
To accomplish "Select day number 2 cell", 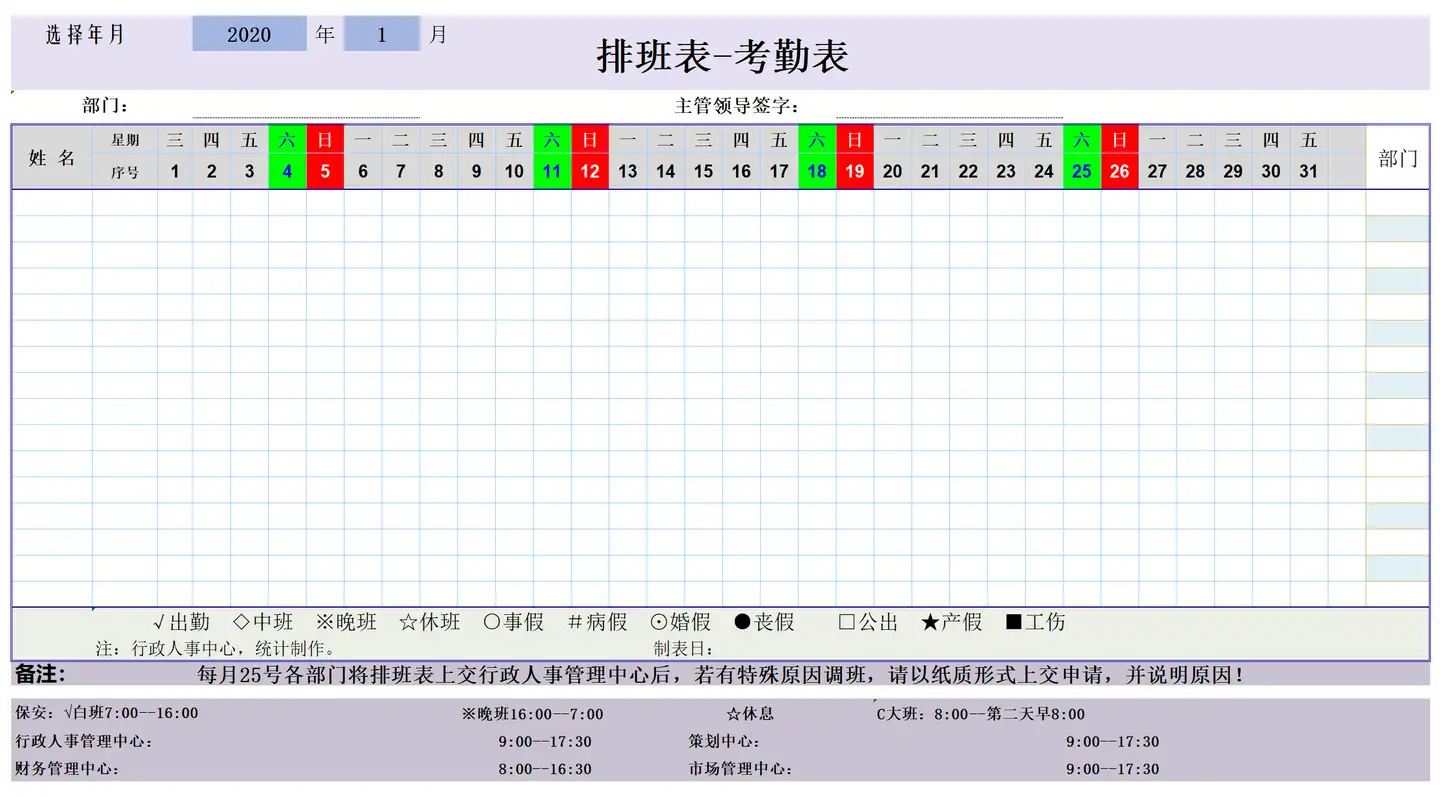I will [212, 172].
